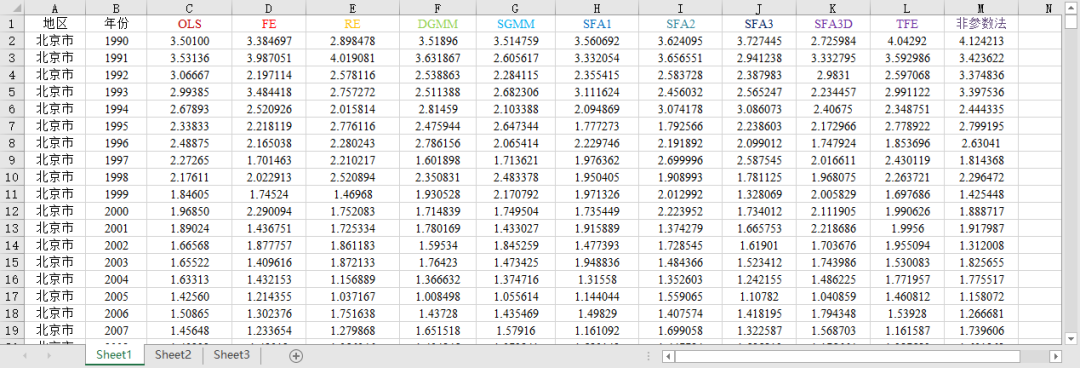Select column K header

coord(833,8)
